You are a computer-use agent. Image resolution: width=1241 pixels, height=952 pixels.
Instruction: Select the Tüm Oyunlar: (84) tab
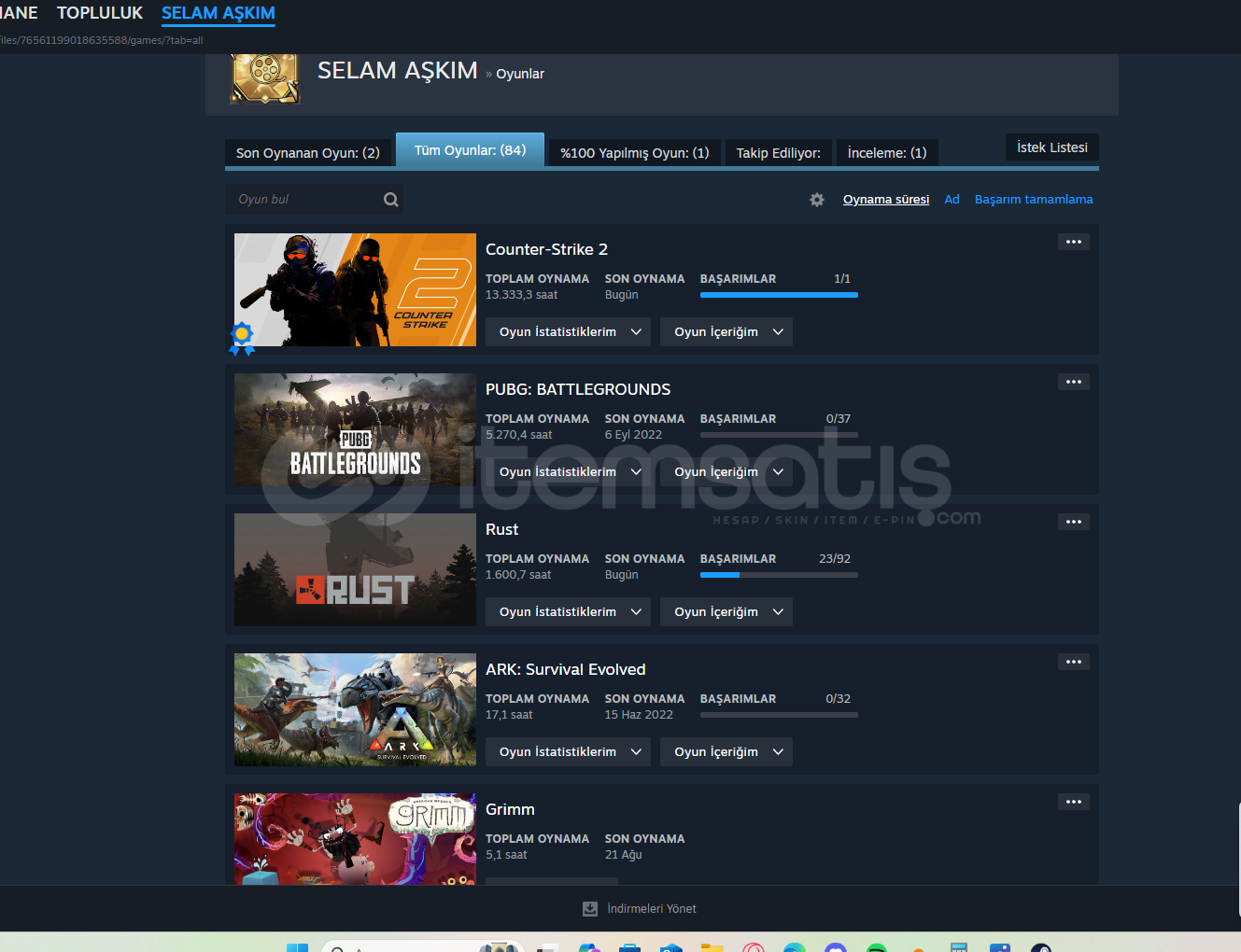[x=471, y=150]
